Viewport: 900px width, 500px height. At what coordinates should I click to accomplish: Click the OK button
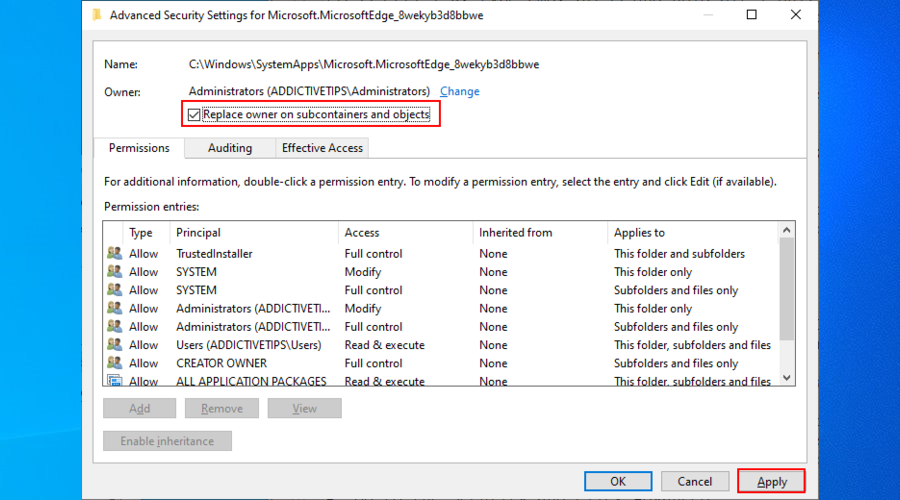(618, 482)
